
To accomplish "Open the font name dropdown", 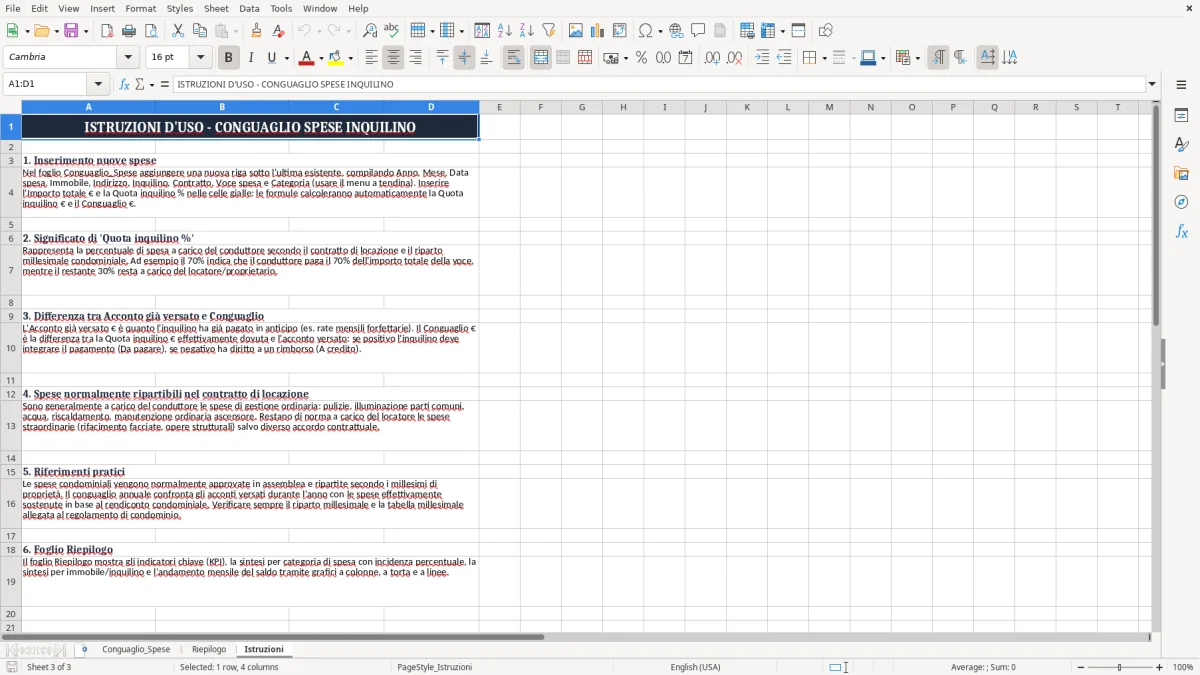I will coord(128,58).
